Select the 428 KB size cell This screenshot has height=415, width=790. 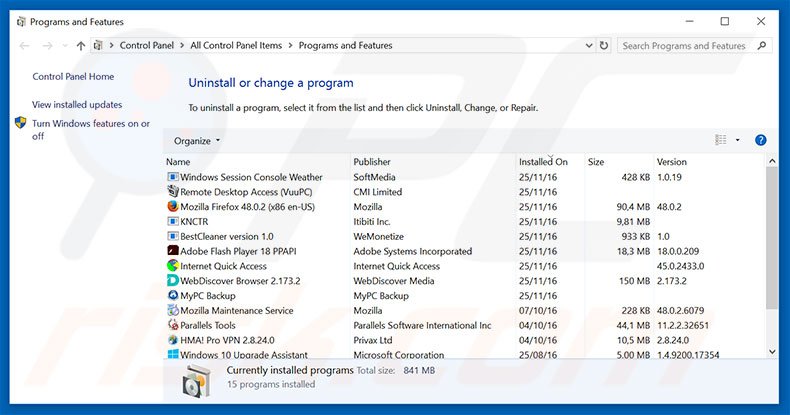coord(635,177)
